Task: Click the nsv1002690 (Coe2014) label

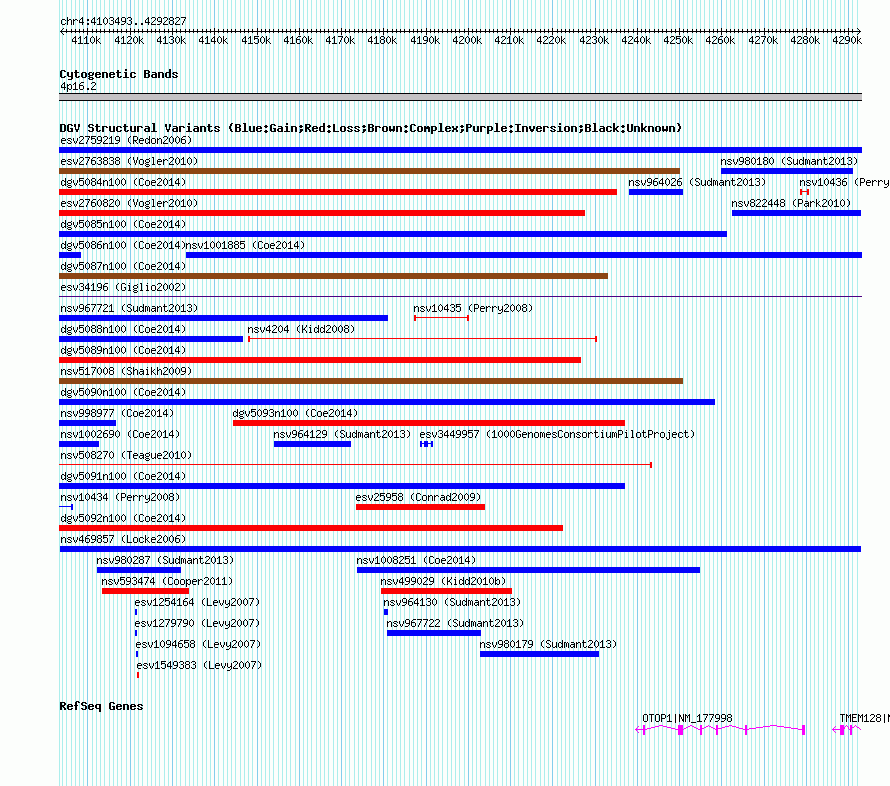Action: click(120, 434)
